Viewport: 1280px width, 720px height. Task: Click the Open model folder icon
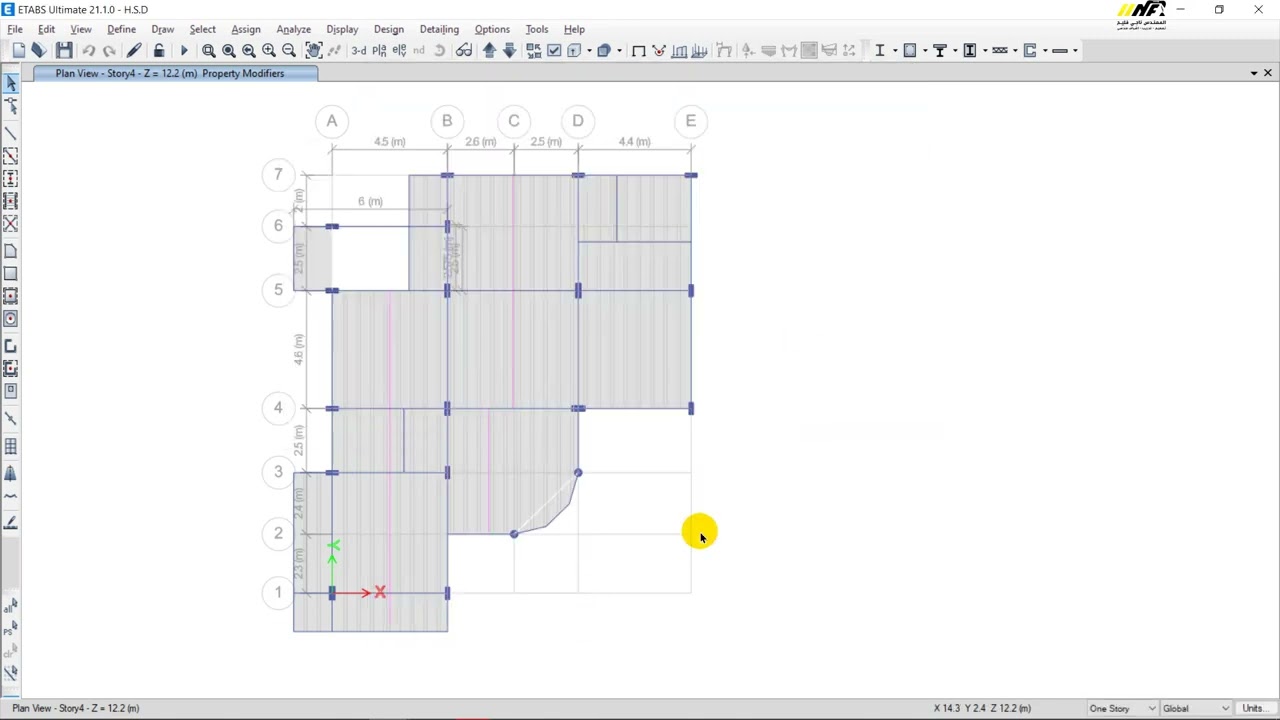39,50
